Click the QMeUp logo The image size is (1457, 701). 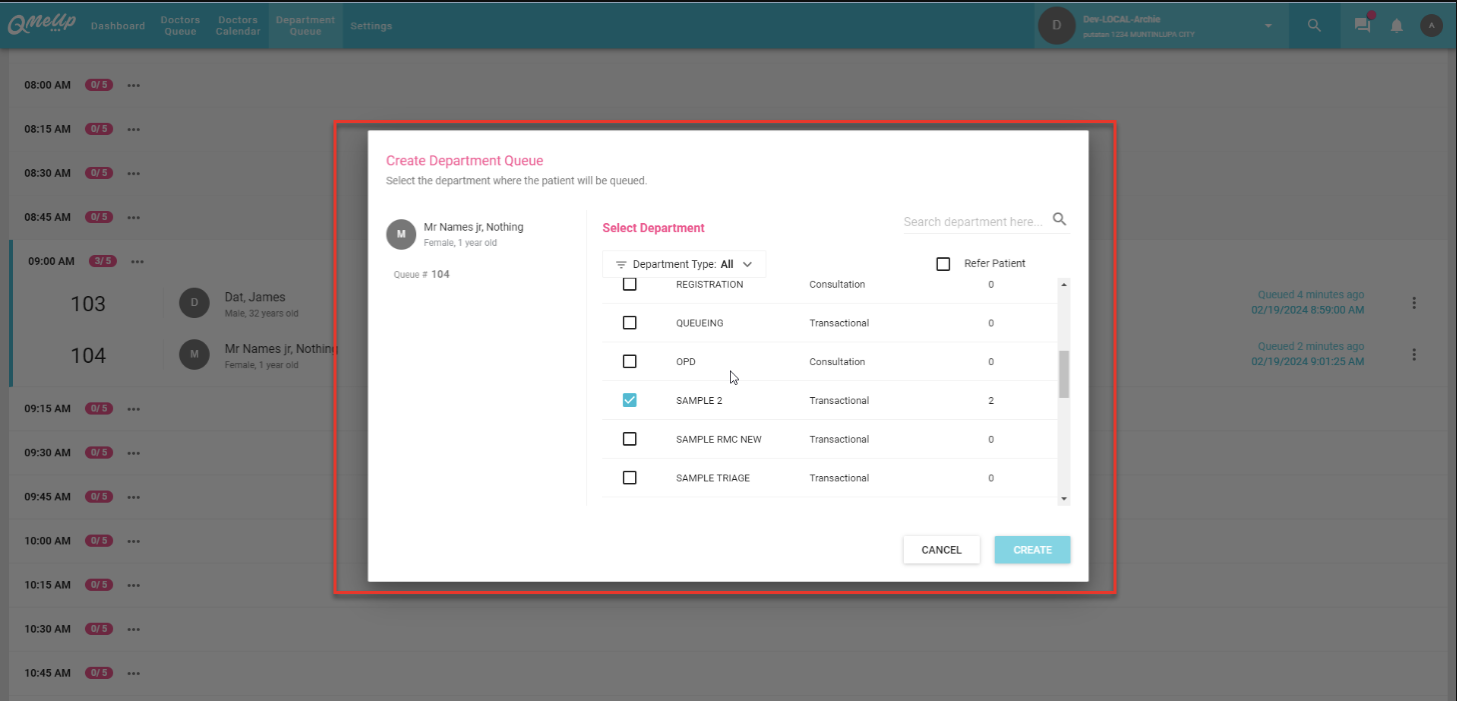click(42, 26)
